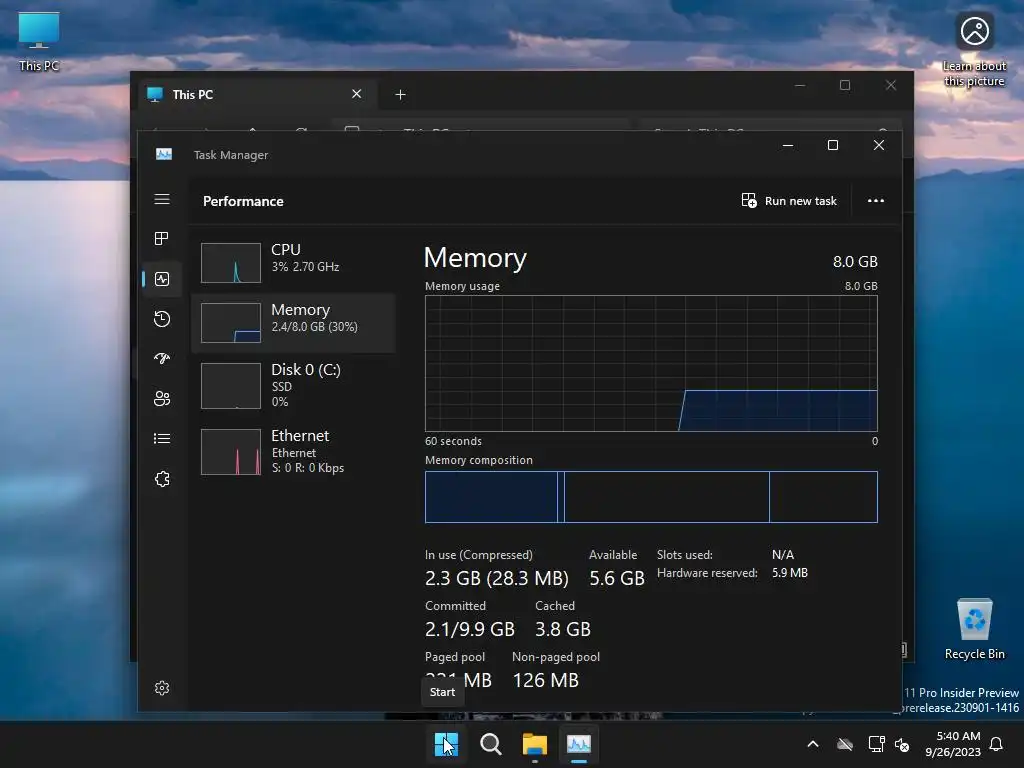Select the This PC tab in File Explorer

255,95
